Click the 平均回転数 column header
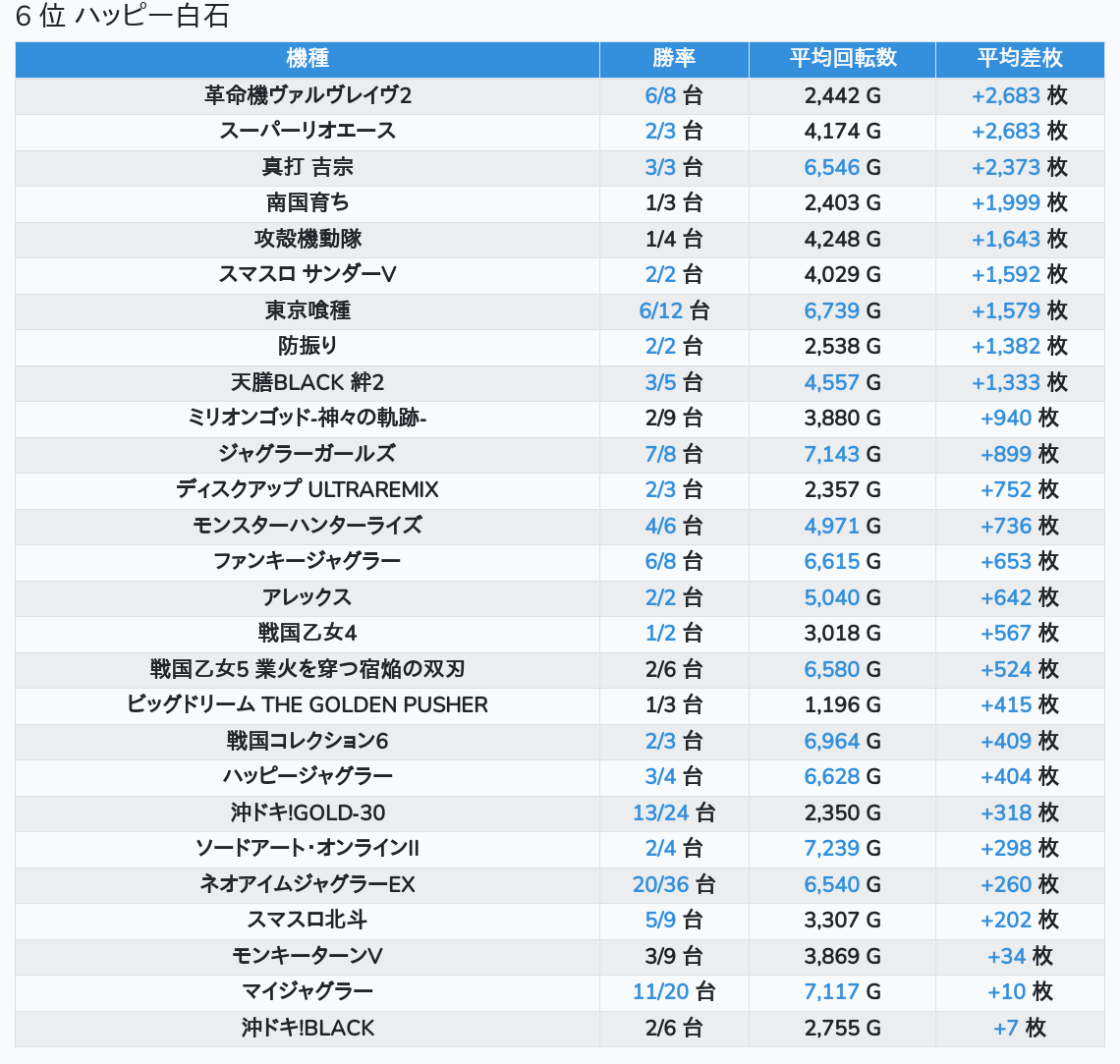The width and height of the screenshot is (1120, 1064). 842,59
